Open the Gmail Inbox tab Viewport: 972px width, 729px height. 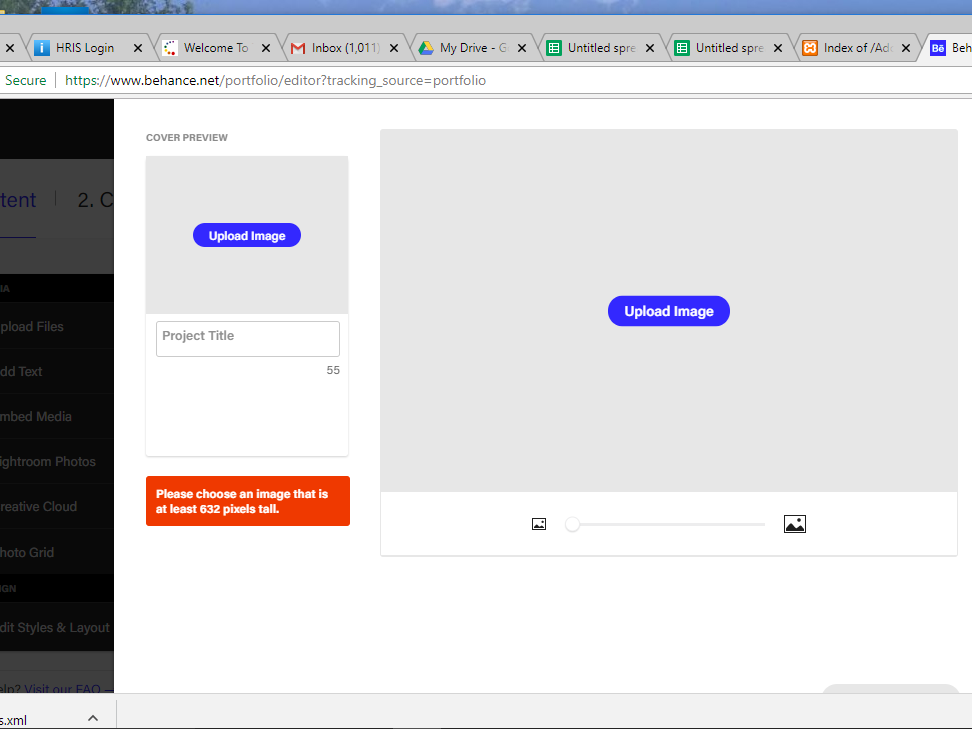pyautogui.click(x=343, y=48)
